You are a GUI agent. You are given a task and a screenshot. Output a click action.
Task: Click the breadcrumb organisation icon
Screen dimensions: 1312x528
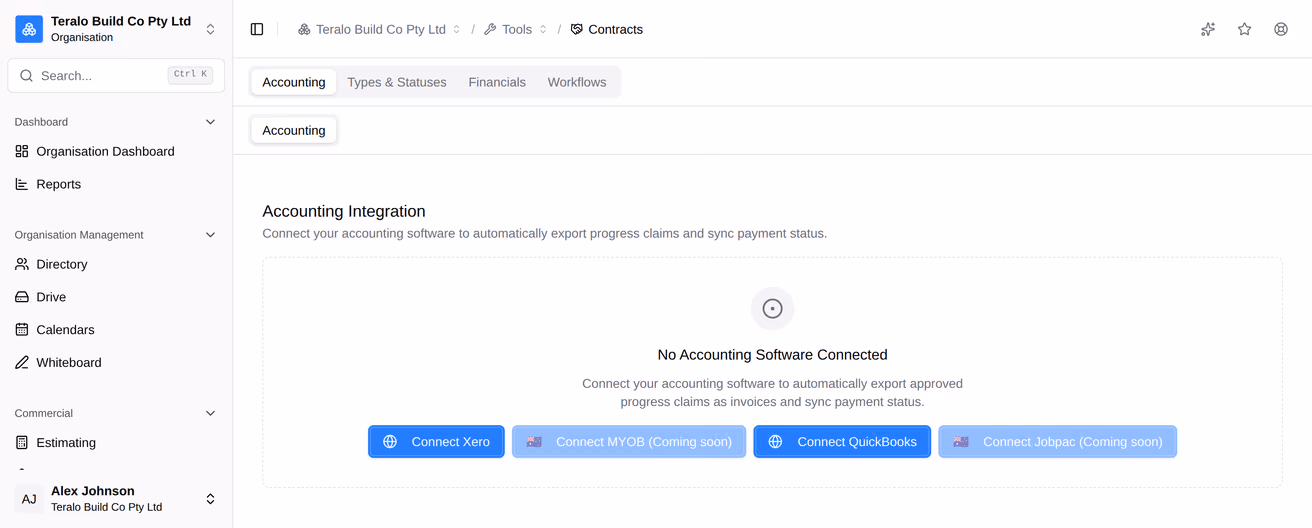coord(304,30)
